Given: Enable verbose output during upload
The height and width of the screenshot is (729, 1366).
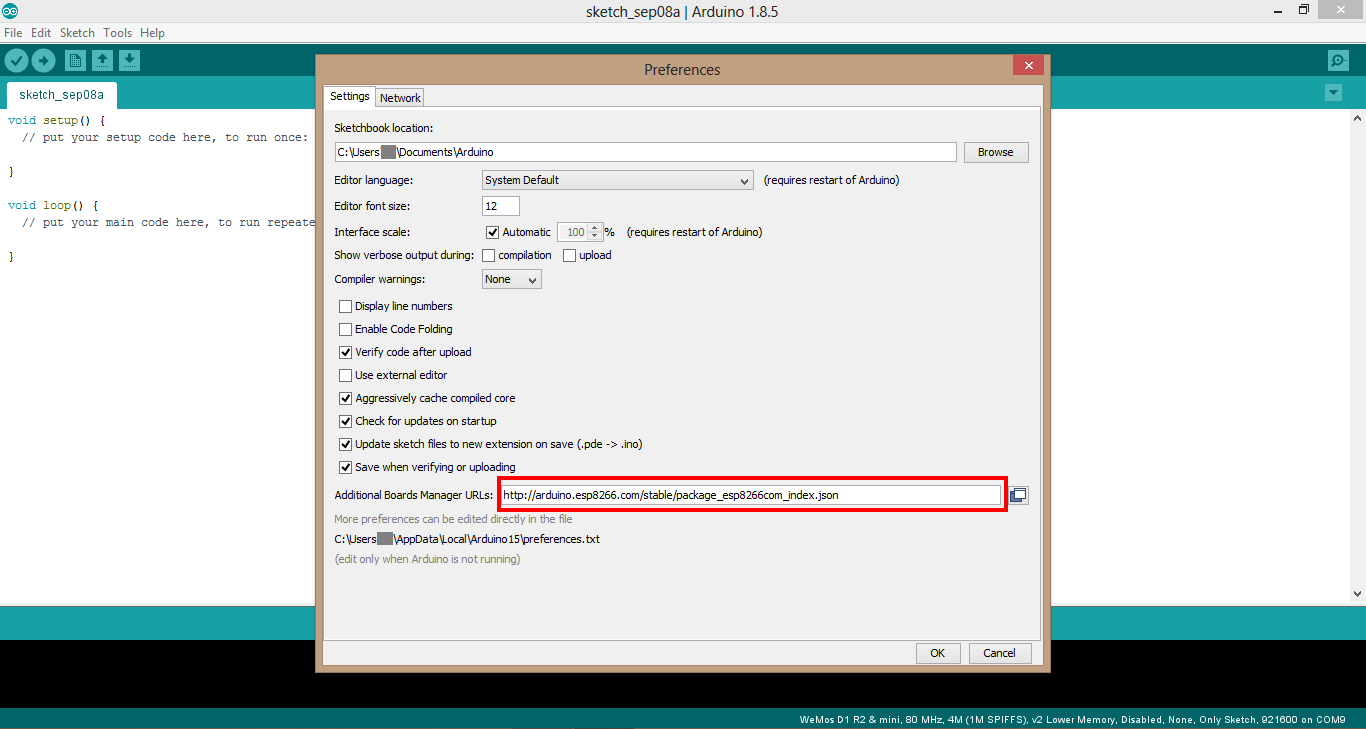Looking at the screenshot, I should tap(569, 255).
